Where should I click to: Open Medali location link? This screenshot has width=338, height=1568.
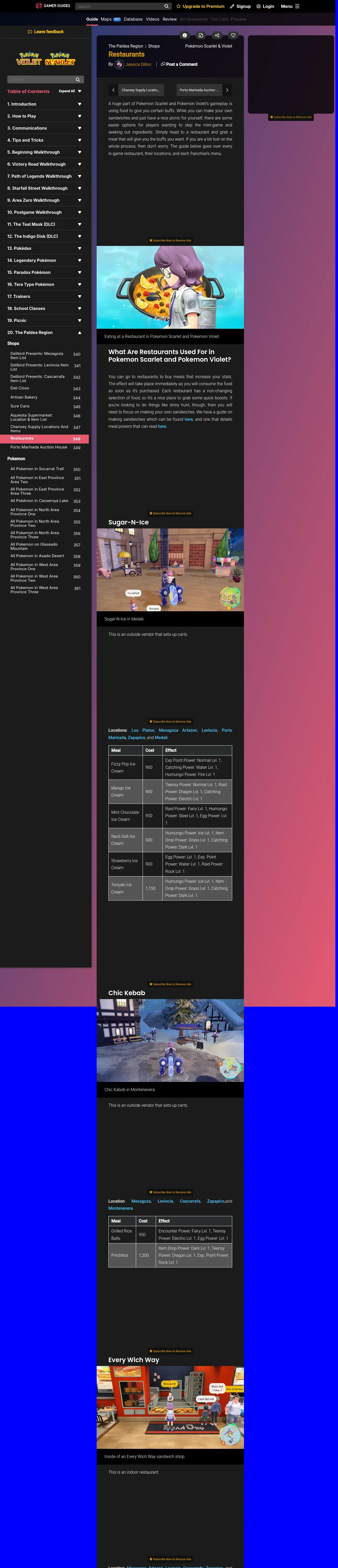161,737
